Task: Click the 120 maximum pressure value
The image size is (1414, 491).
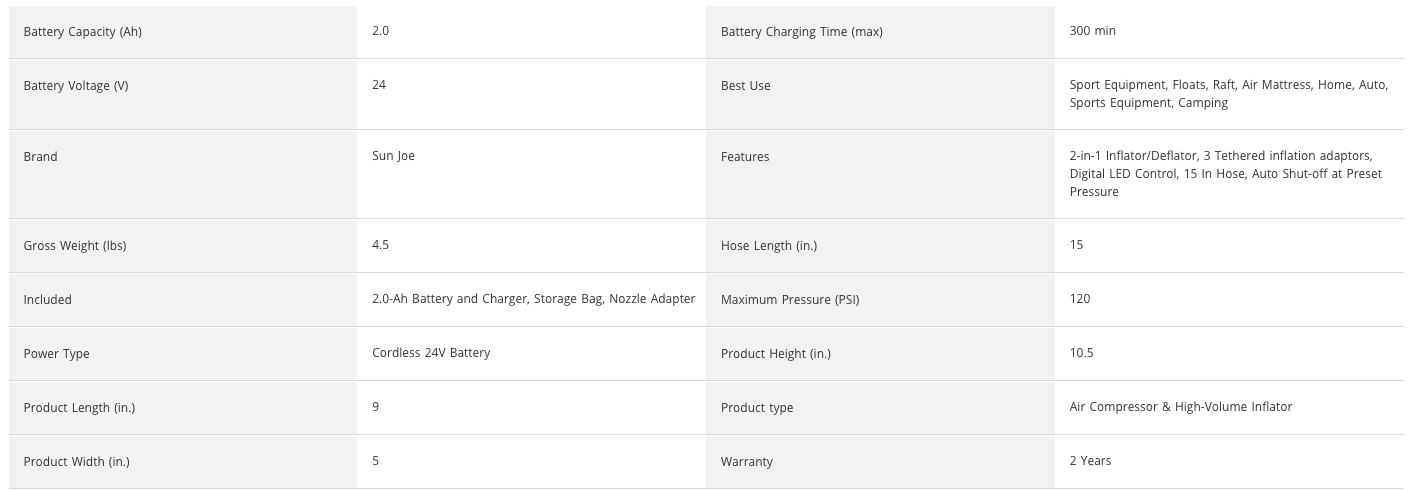Action: 1080,299
